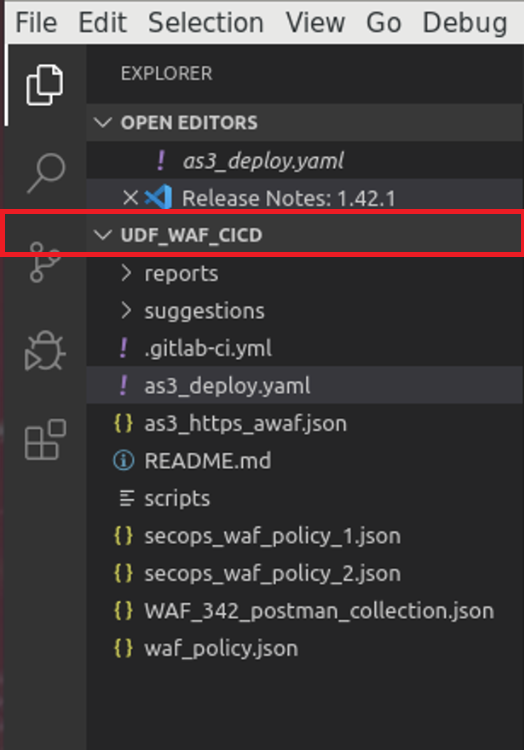Open the Extensions blocks icon

point(45,440)
